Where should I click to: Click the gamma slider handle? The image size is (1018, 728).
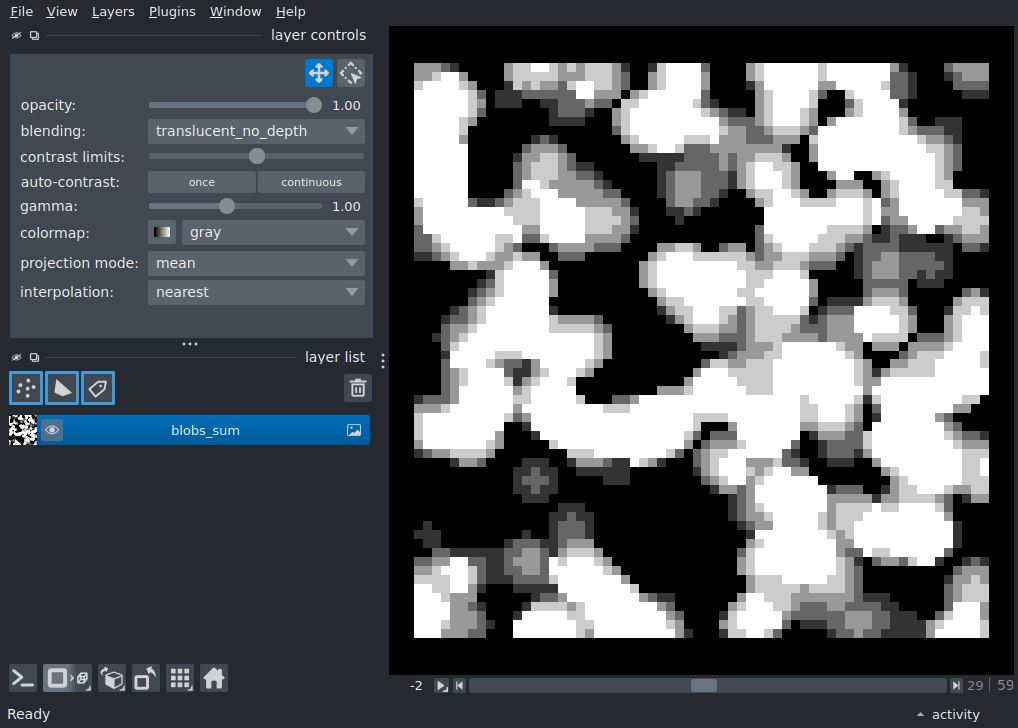click(227, 206)
